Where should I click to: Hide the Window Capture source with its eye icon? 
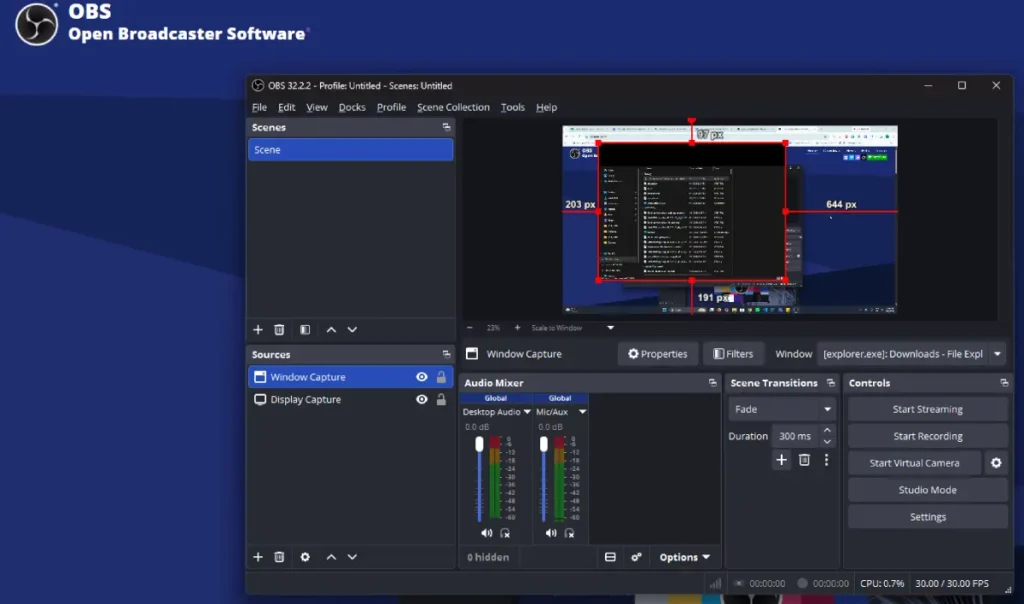pos(422,377)
